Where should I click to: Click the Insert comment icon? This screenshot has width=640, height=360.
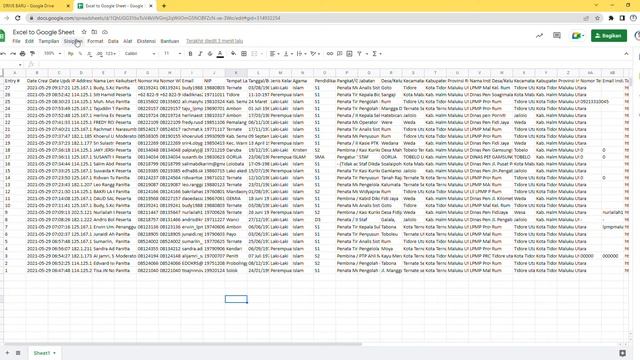(340, 53)
